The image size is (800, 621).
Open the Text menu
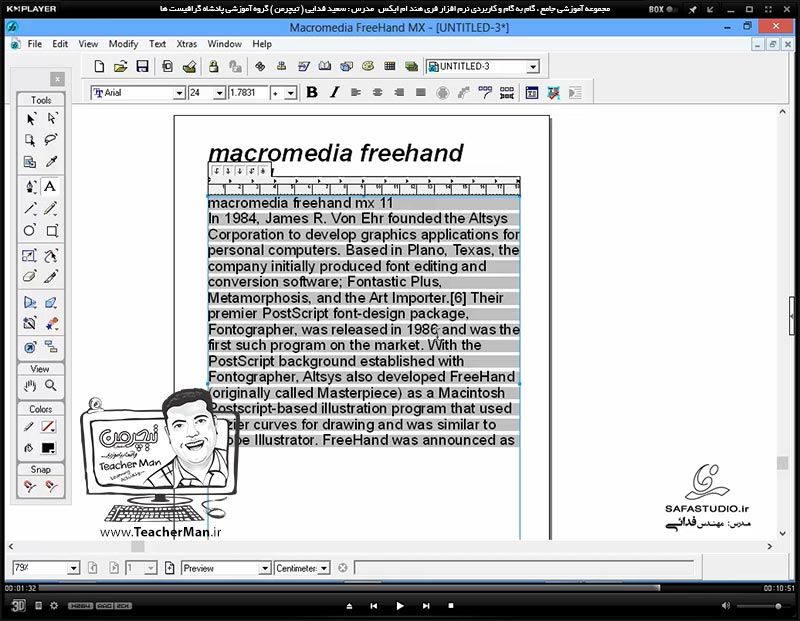(157, 44)
